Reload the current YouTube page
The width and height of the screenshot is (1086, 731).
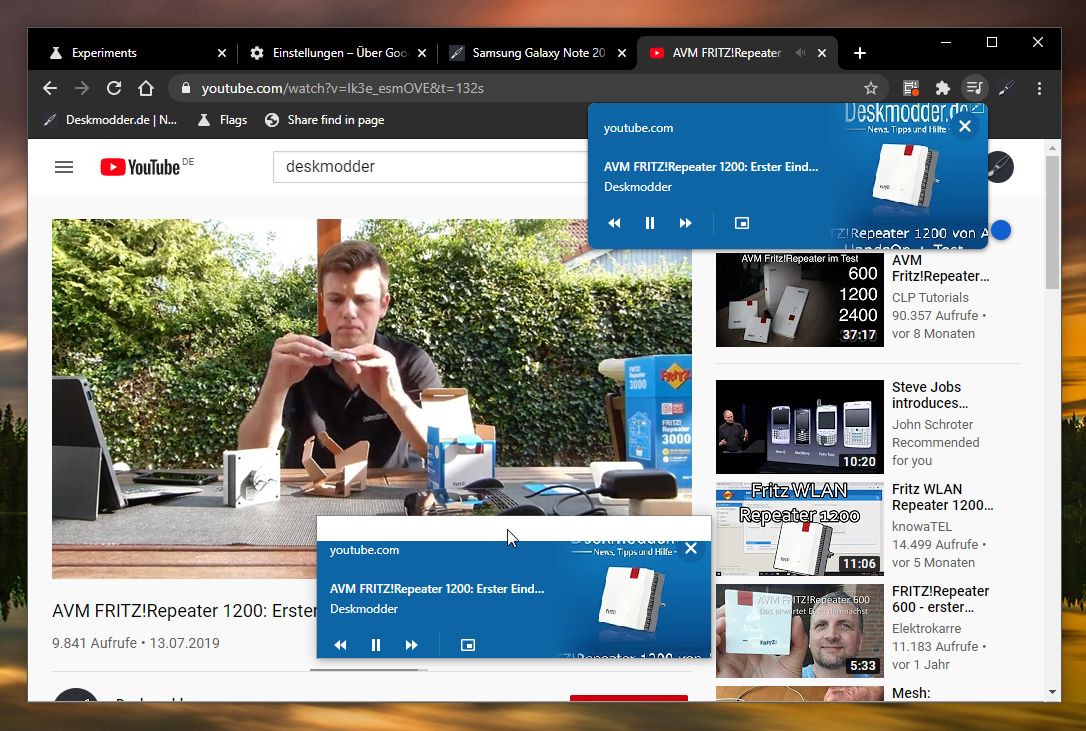pyautogui.click(x=114, y=88)
